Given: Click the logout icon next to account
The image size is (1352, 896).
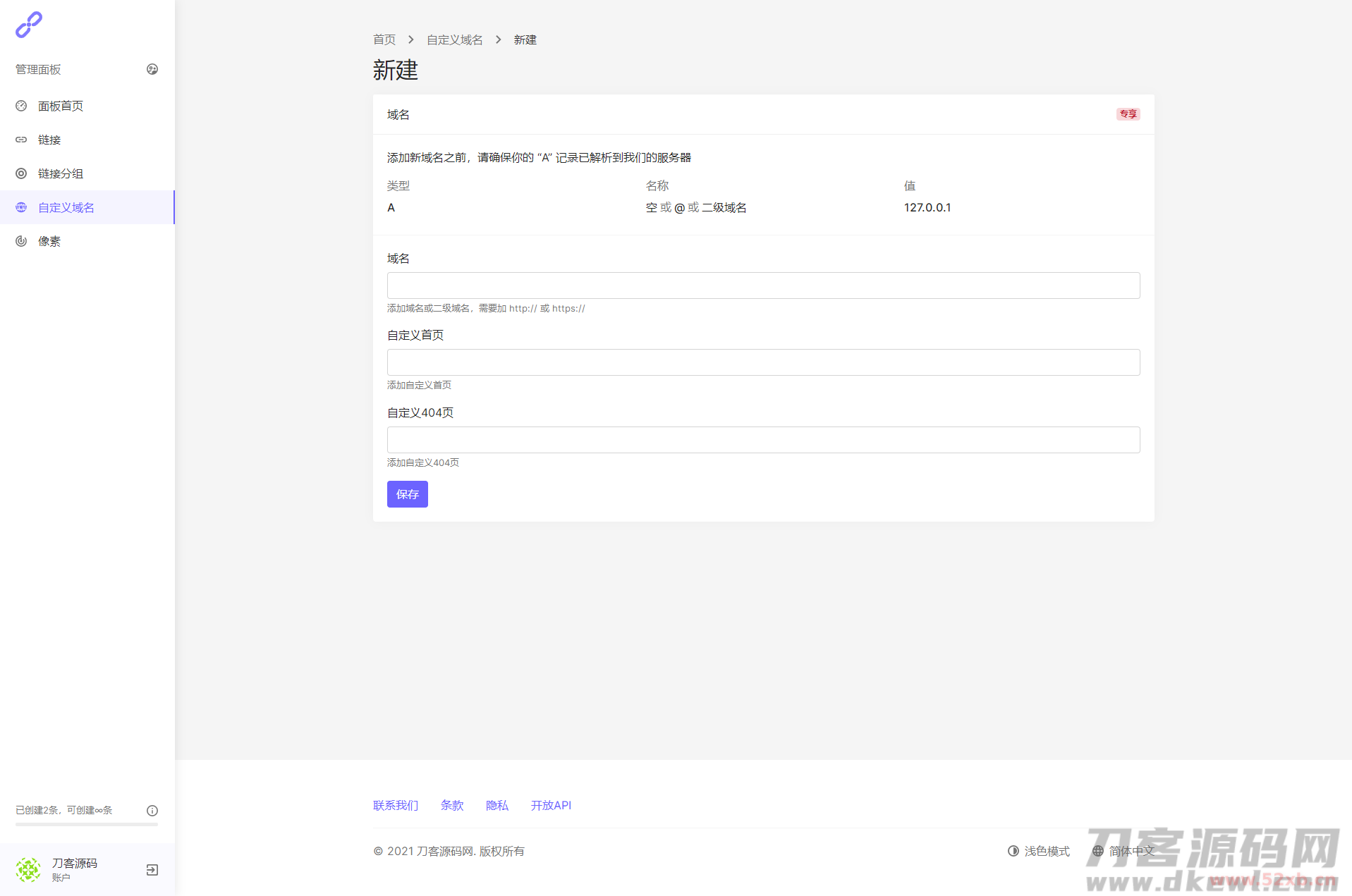Looking at the screenshot, I should pyautogui.click(x=152, y=870).
